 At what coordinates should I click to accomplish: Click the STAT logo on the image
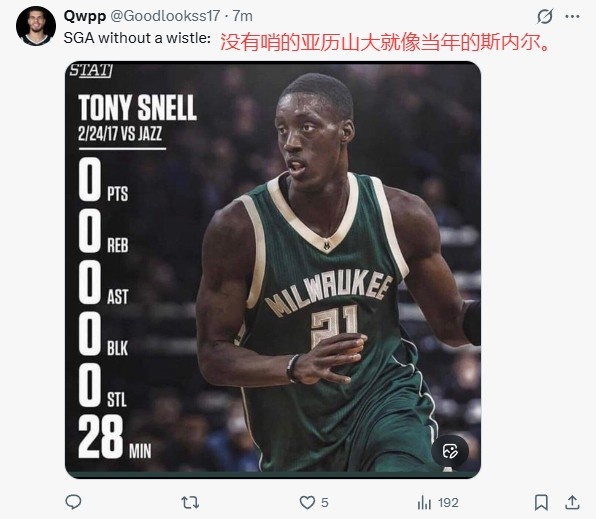91,70
